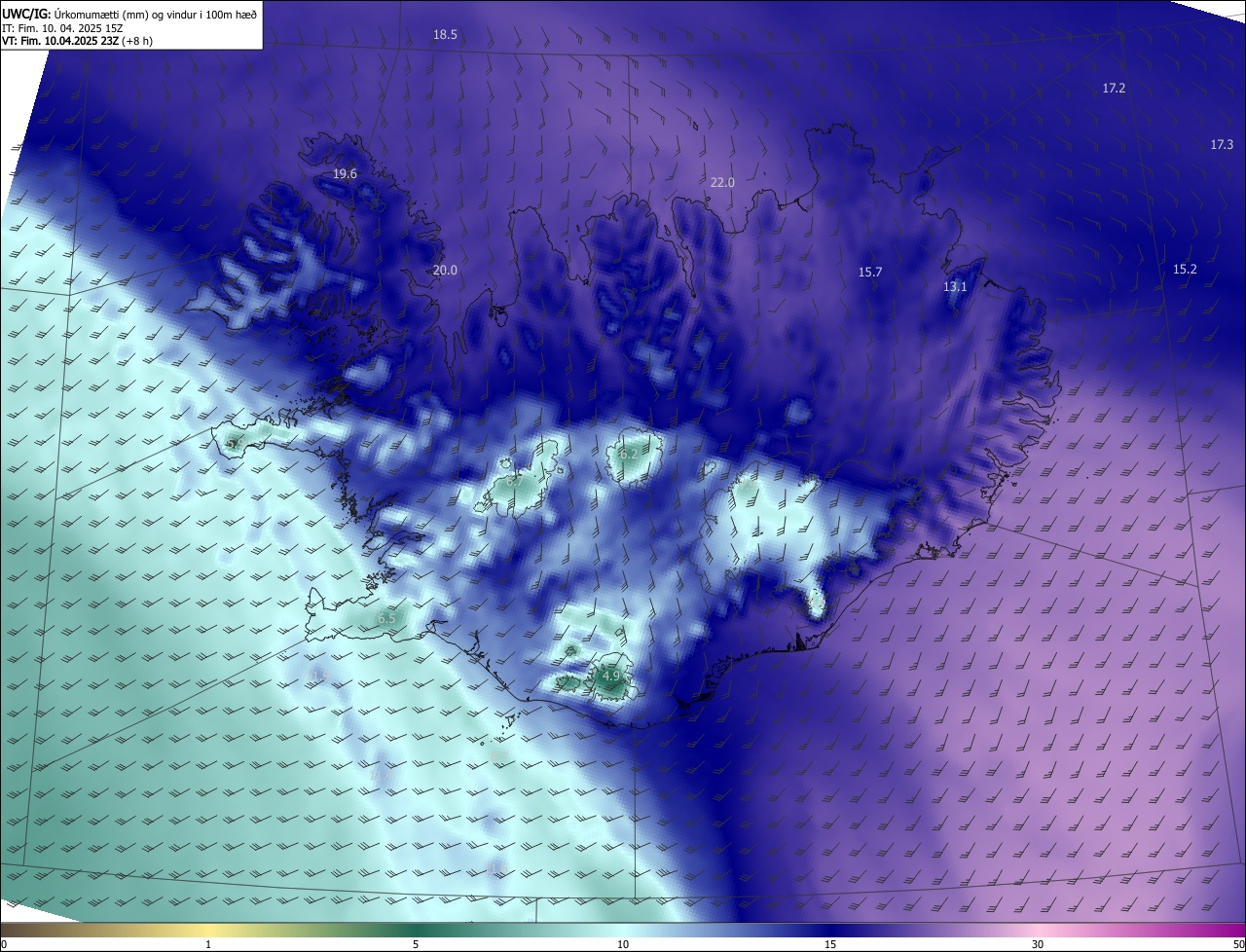Click the 50 tick on the color scale
The image size is (1246, 952).
tap(1238, 945)
